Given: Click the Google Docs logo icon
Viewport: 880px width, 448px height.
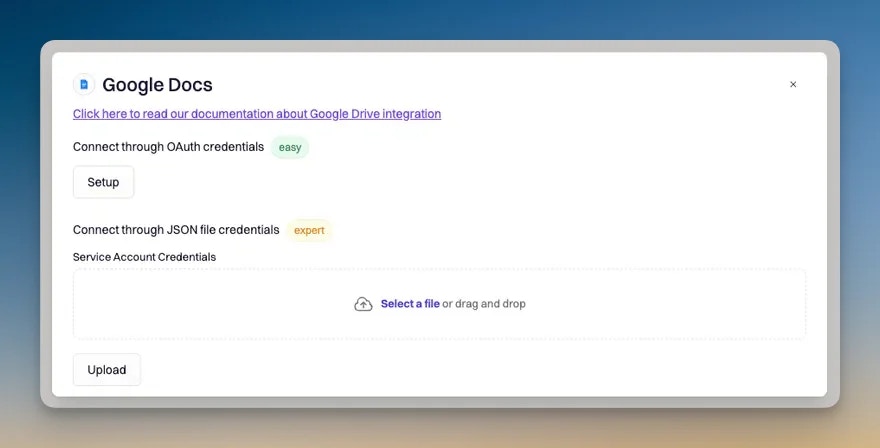Looking at the screenshot, I should point(84,85).
